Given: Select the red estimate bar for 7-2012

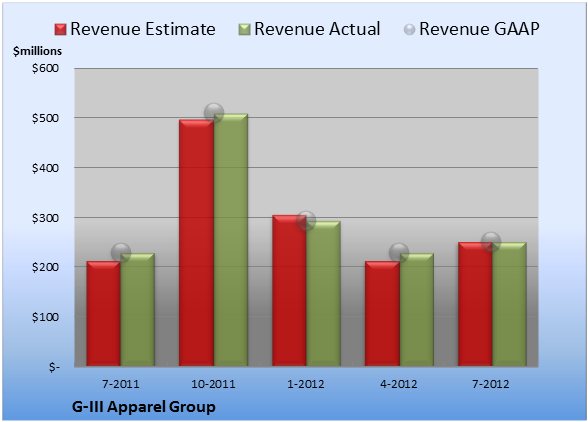Looking at the screenshot, I should 475,304.
